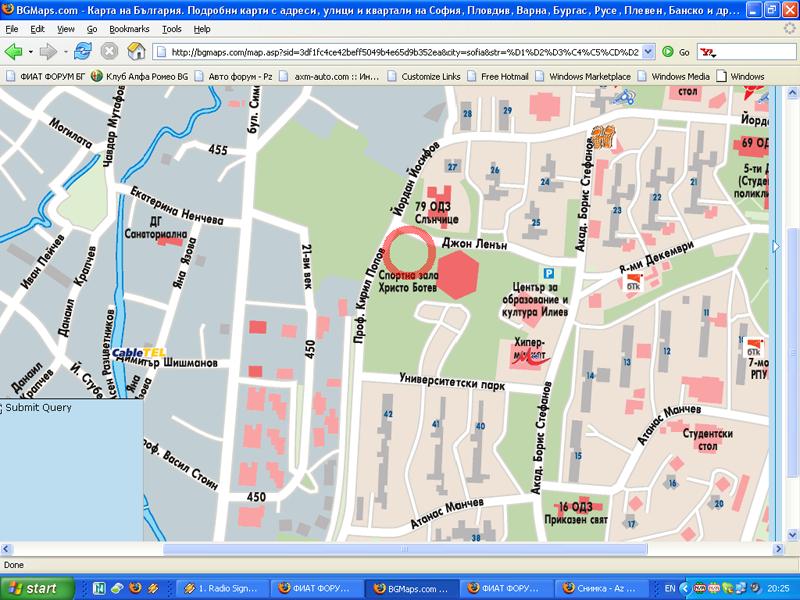Click the browser Back arrow button
The height and width of the screenshot is (600, 800).
coord(14,51)
